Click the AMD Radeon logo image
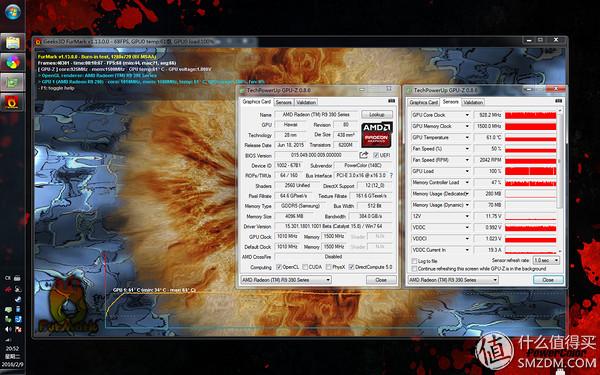The width and height of the screenshot is (600, 375). (377, 135)
